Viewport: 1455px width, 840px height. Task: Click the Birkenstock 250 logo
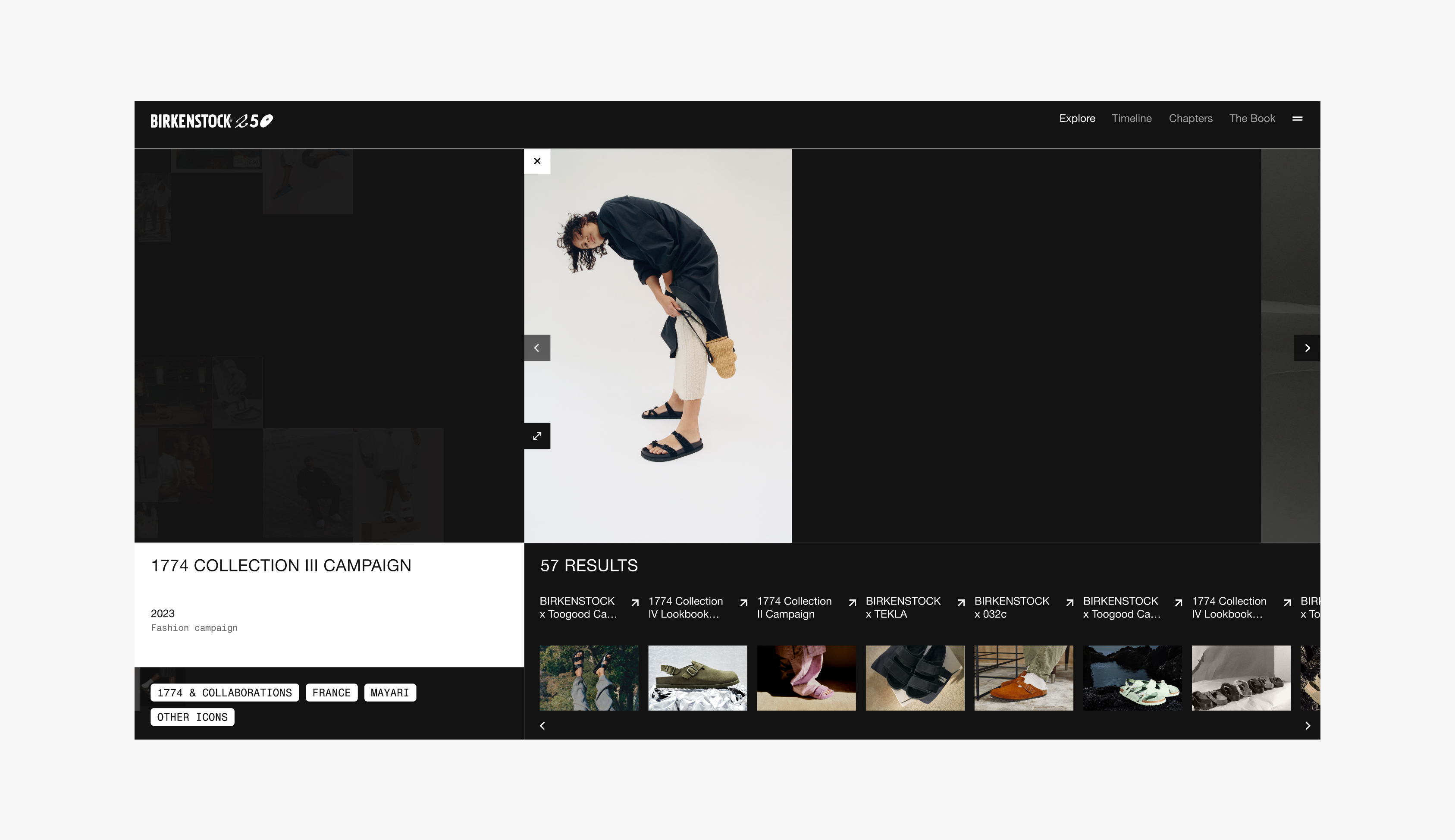coord(212,121)
